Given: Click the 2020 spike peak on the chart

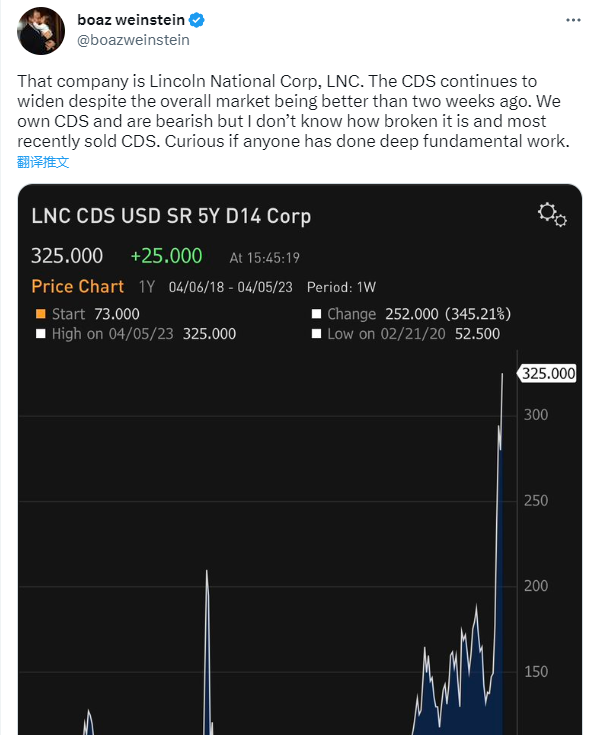Looking at the screenshot, I should 207,572.
